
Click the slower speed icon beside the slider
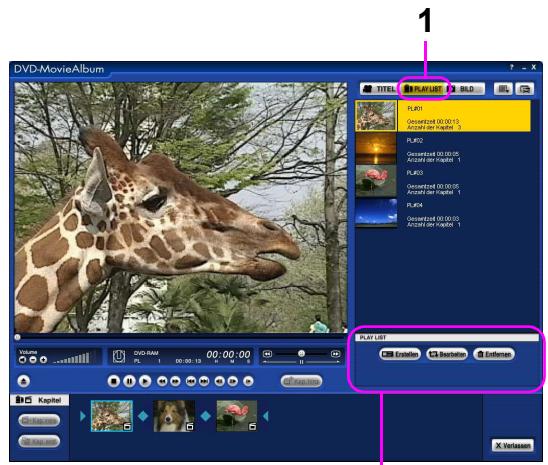point(267,354)
